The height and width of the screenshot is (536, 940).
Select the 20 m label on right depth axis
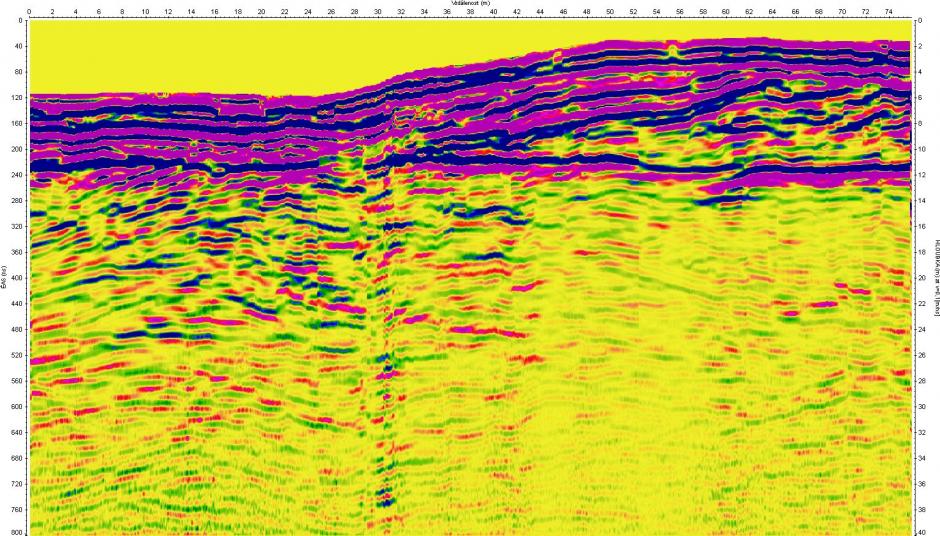tap(919, 278)
